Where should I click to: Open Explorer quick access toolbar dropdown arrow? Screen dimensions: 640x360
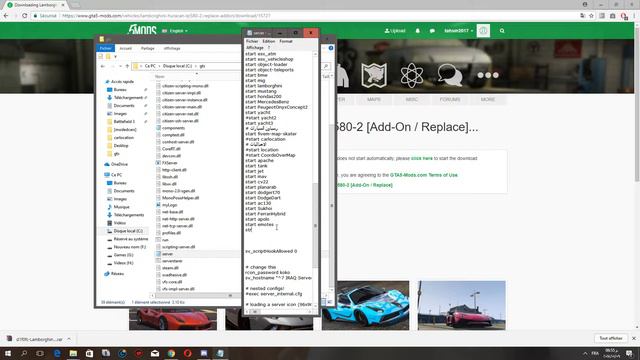[116, 56]
